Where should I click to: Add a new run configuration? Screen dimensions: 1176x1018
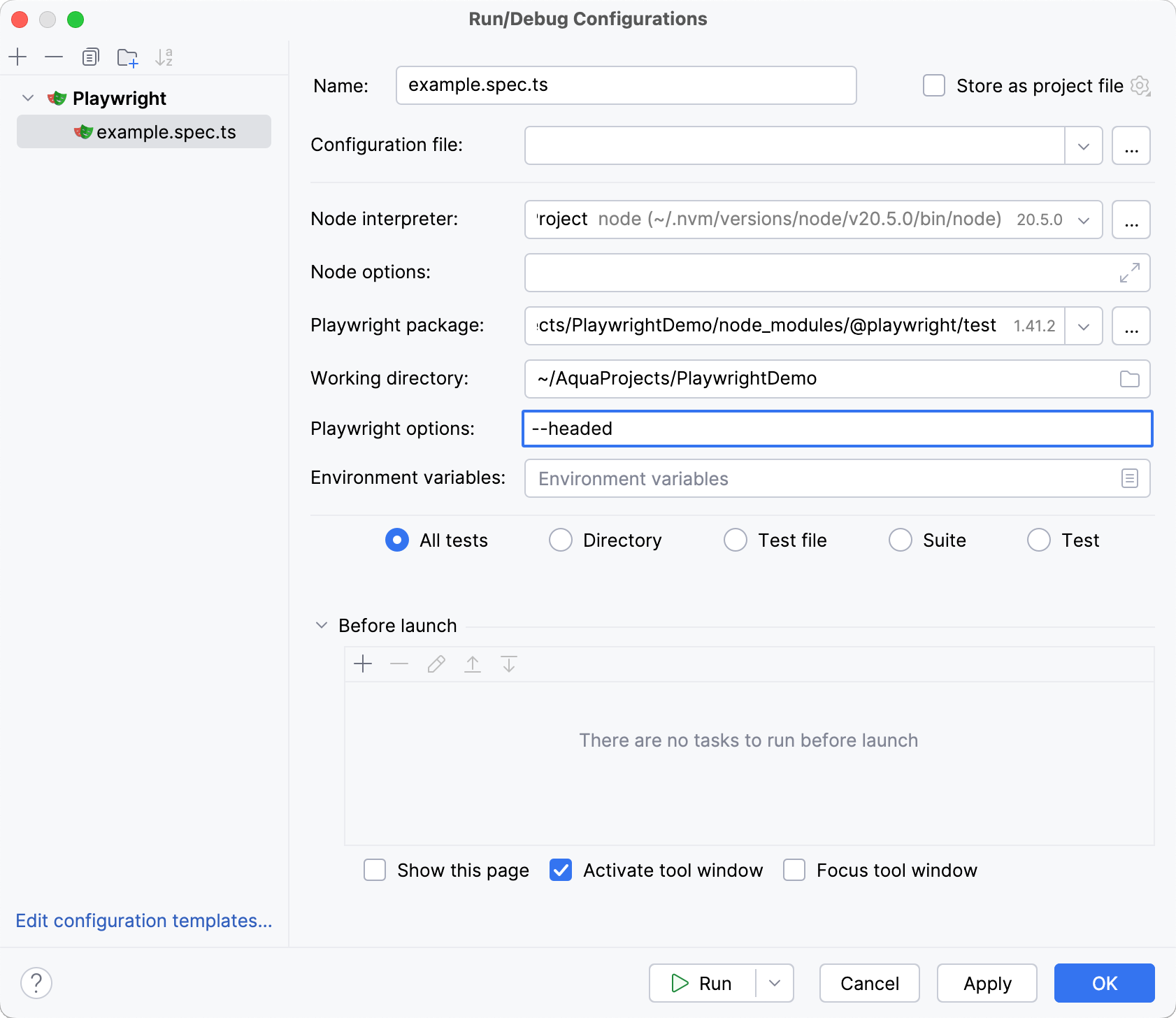click(x=17, y=57)
